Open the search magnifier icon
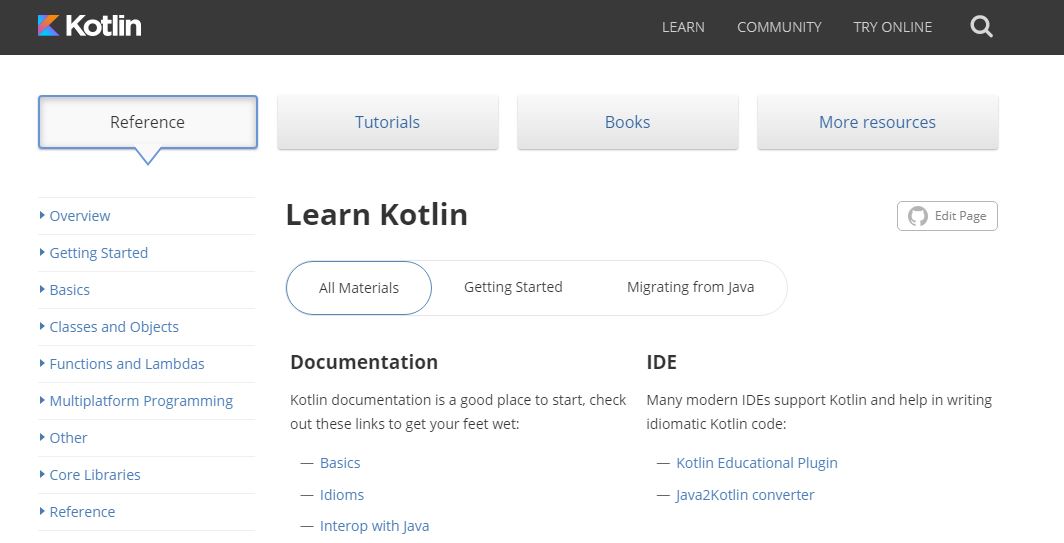The width and height of the screenshot is (1064, 543). tap(981, 26)
